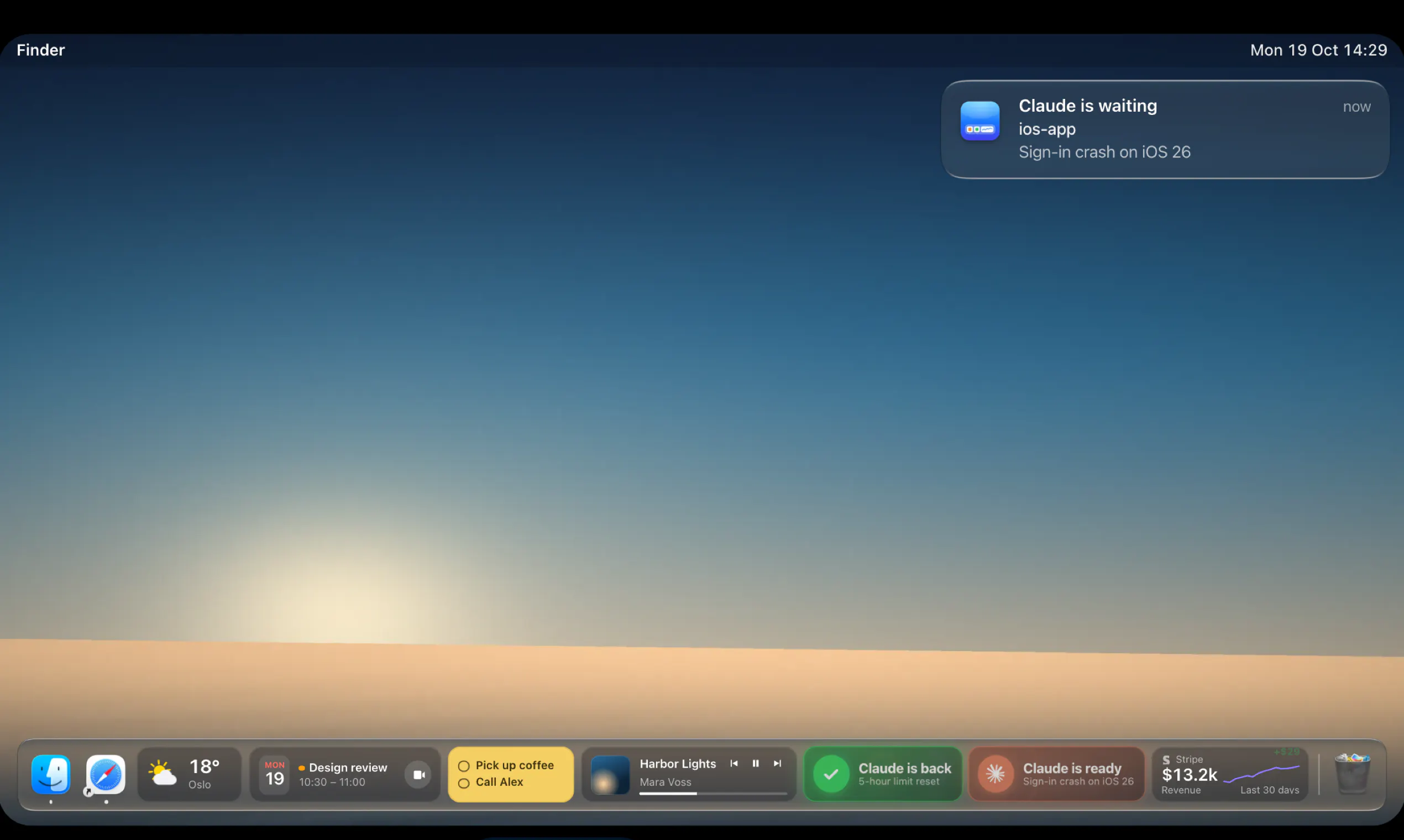Click the MON 19 calendar date icon
Image resolution: width=1404 pixels, height=840 pixels.
(x=275, y=774)
